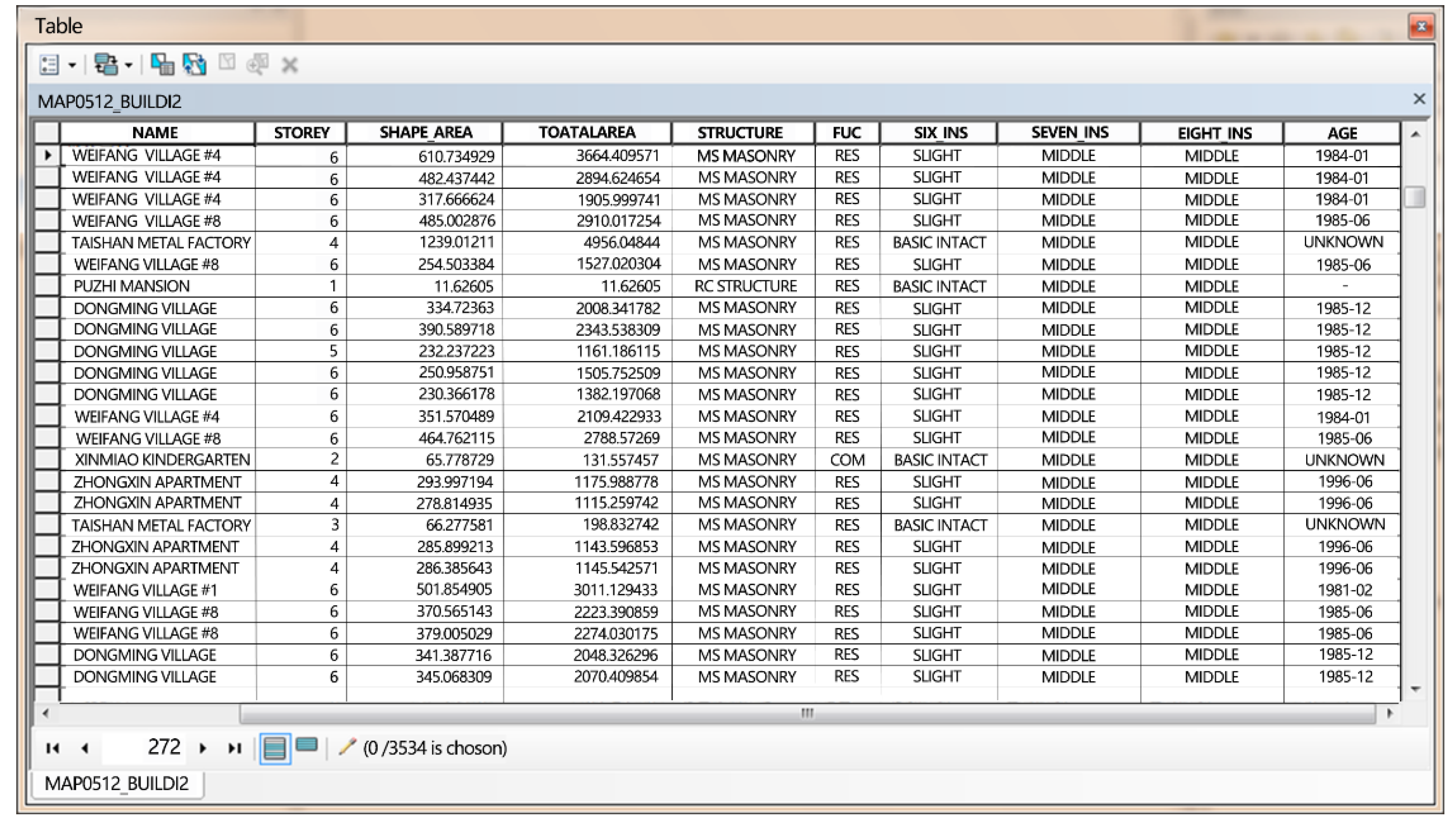Select the TOATALAREA column header

(x=587, y=132)
